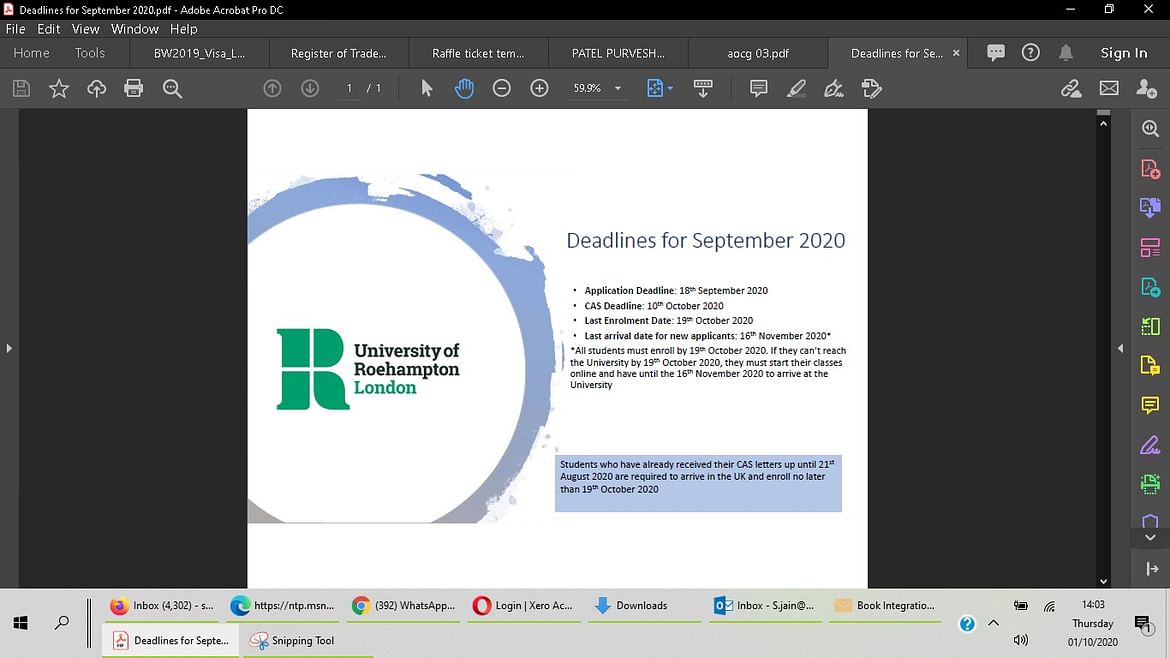Switch to the Home tab
The width and height of the screenshot is (1170, 658).
pyautogui.click(x=31, y=53)
